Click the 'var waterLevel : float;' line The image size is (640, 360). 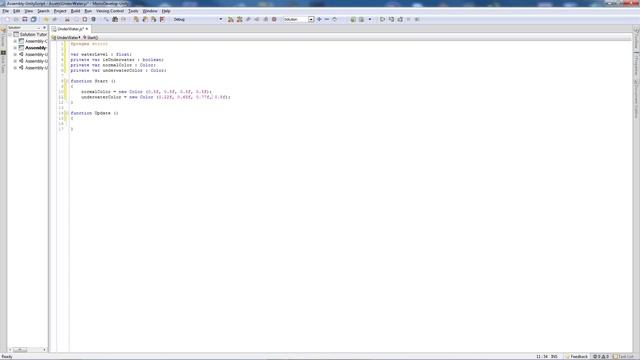(101, 54)
